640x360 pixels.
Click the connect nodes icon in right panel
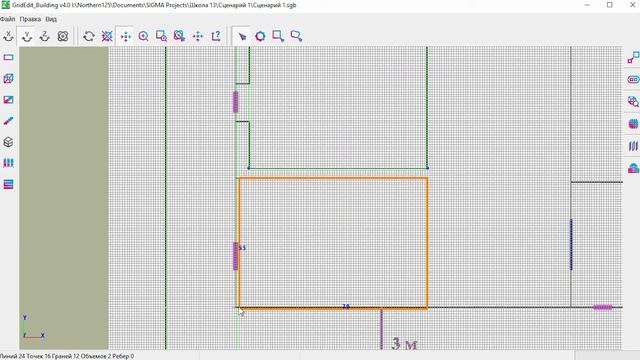633,58
